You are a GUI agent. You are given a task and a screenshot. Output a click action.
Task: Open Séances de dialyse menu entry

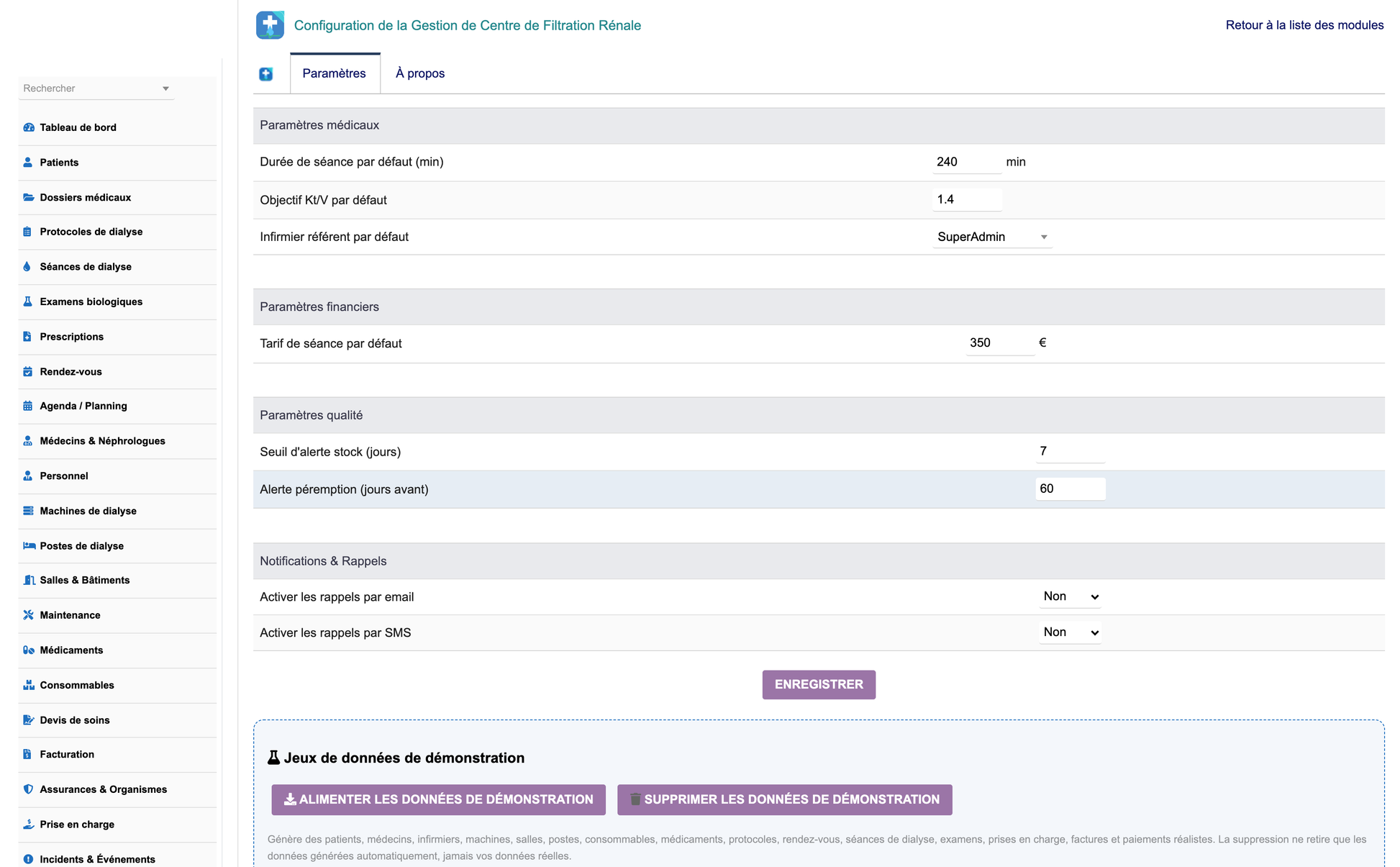click(x=86, y=267)
